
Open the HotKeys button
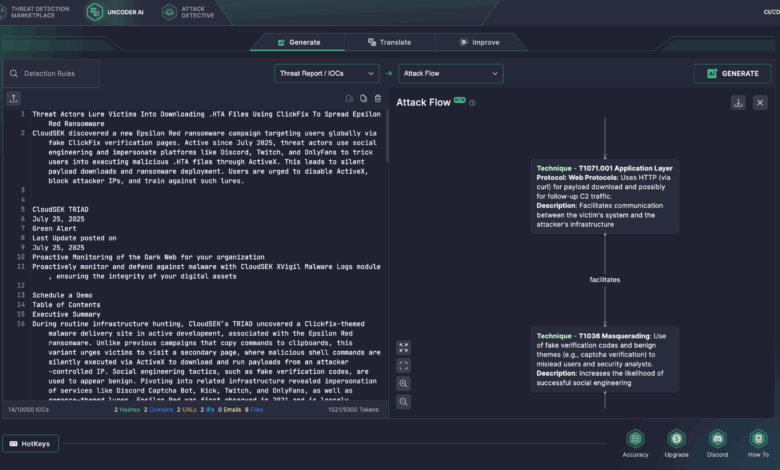pos(30,444)
